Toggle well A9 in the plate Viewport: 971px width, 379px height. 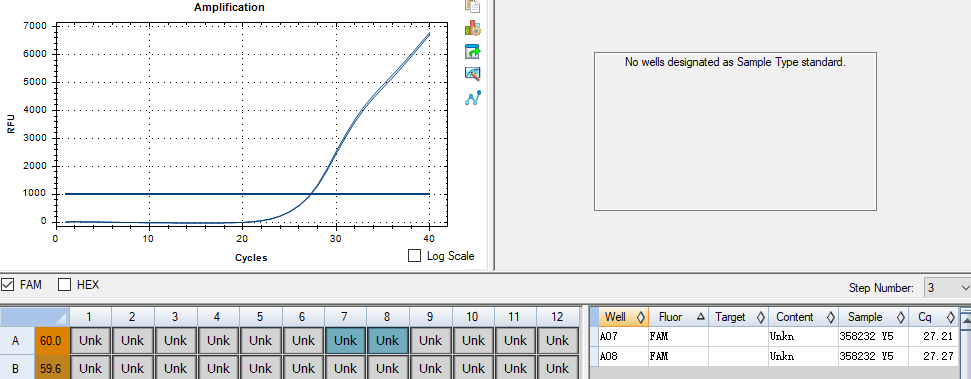click(430, 340)
